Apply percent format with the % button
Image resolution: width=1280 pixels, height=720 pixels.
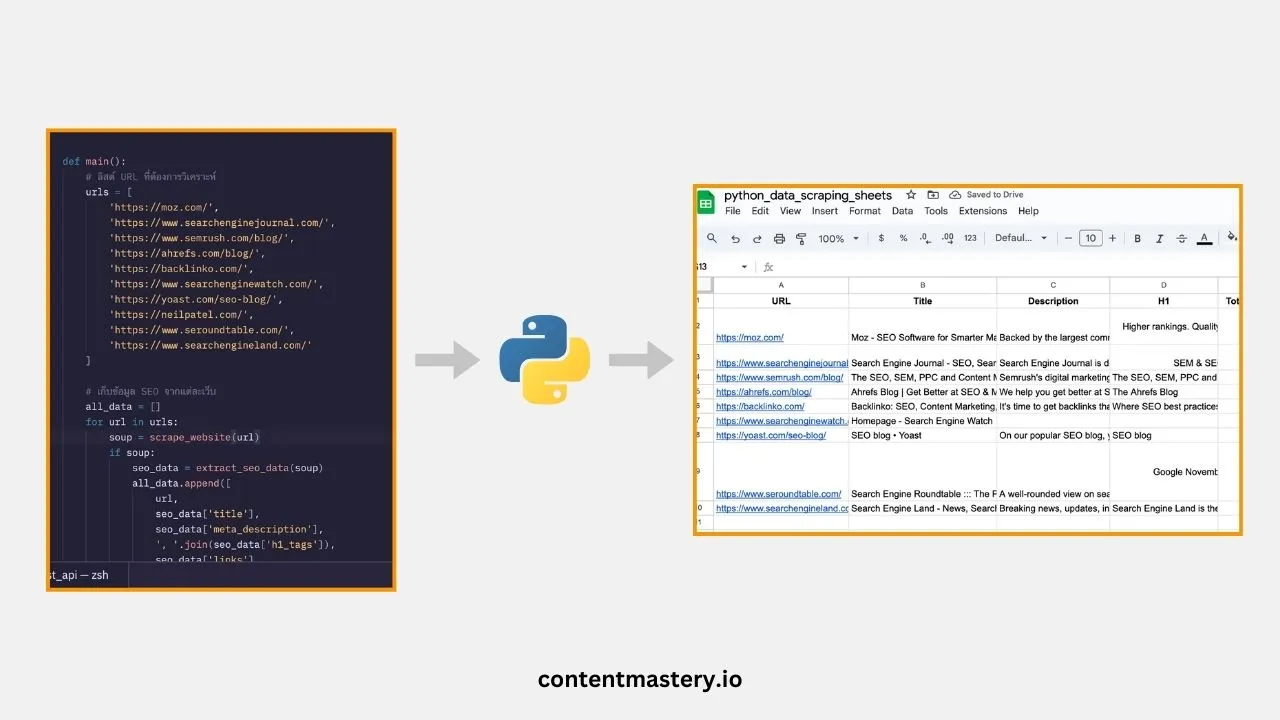click(x=903, y=238)
